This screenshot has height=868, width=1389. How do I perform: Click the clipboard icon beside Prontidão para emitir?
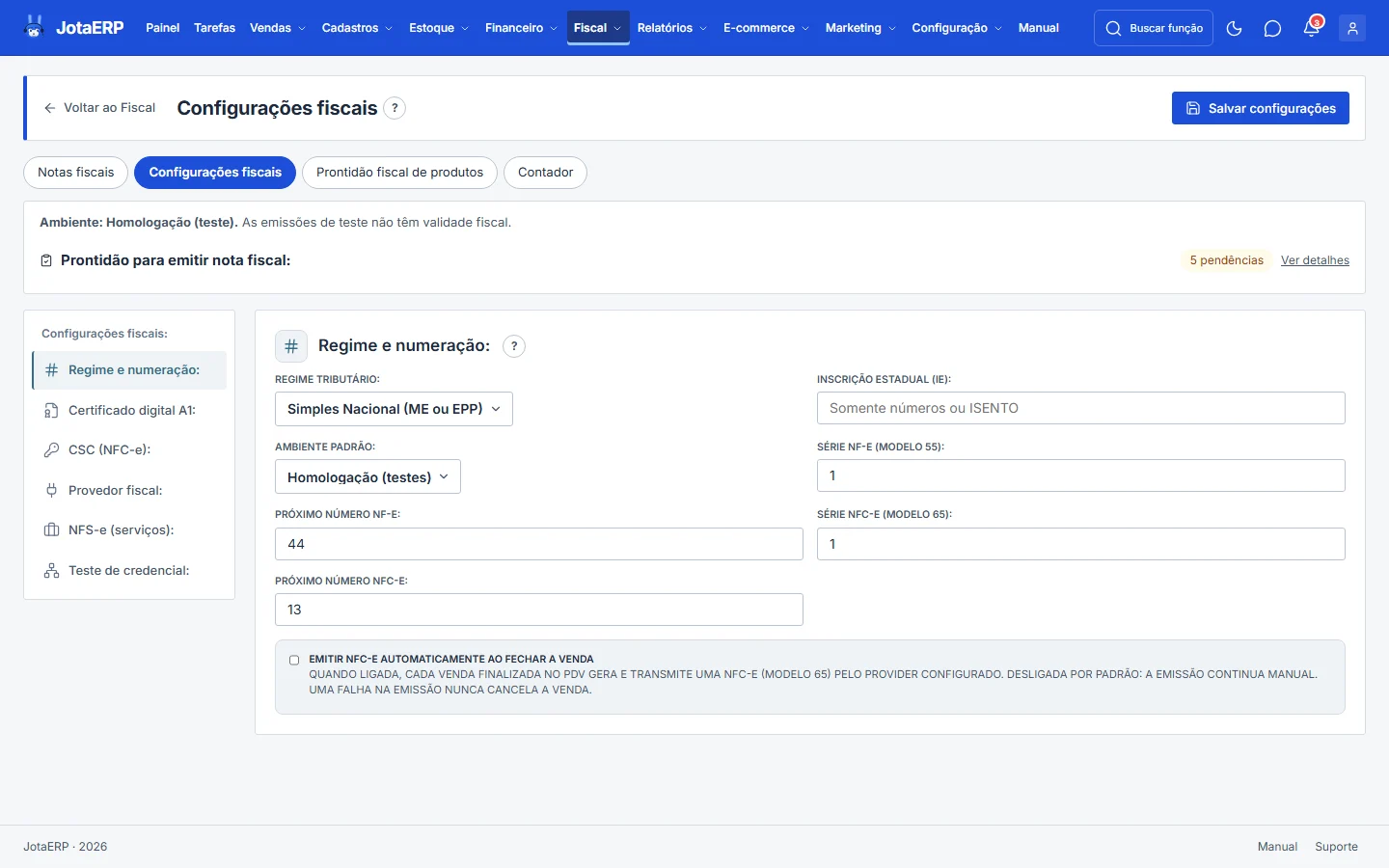(46, 260)
